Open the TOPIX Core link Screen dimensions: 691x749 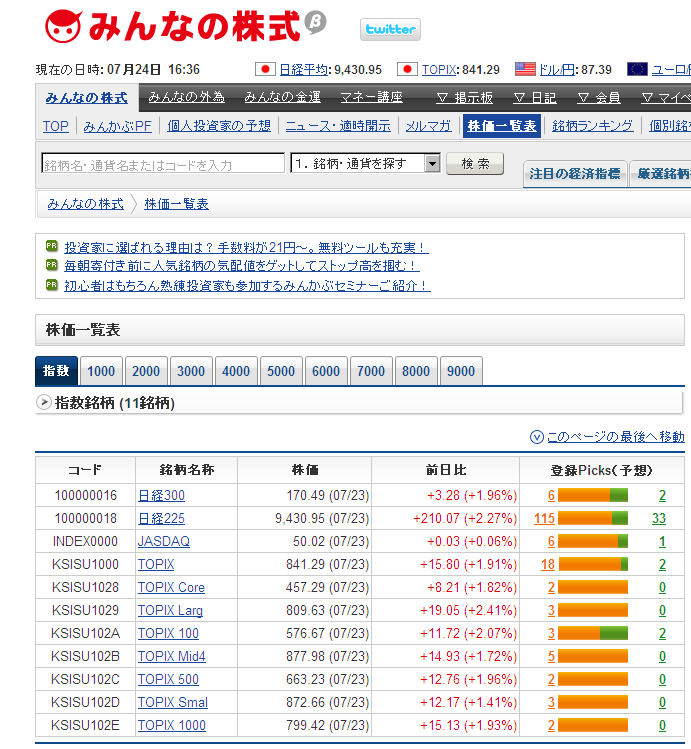[171, 587]
